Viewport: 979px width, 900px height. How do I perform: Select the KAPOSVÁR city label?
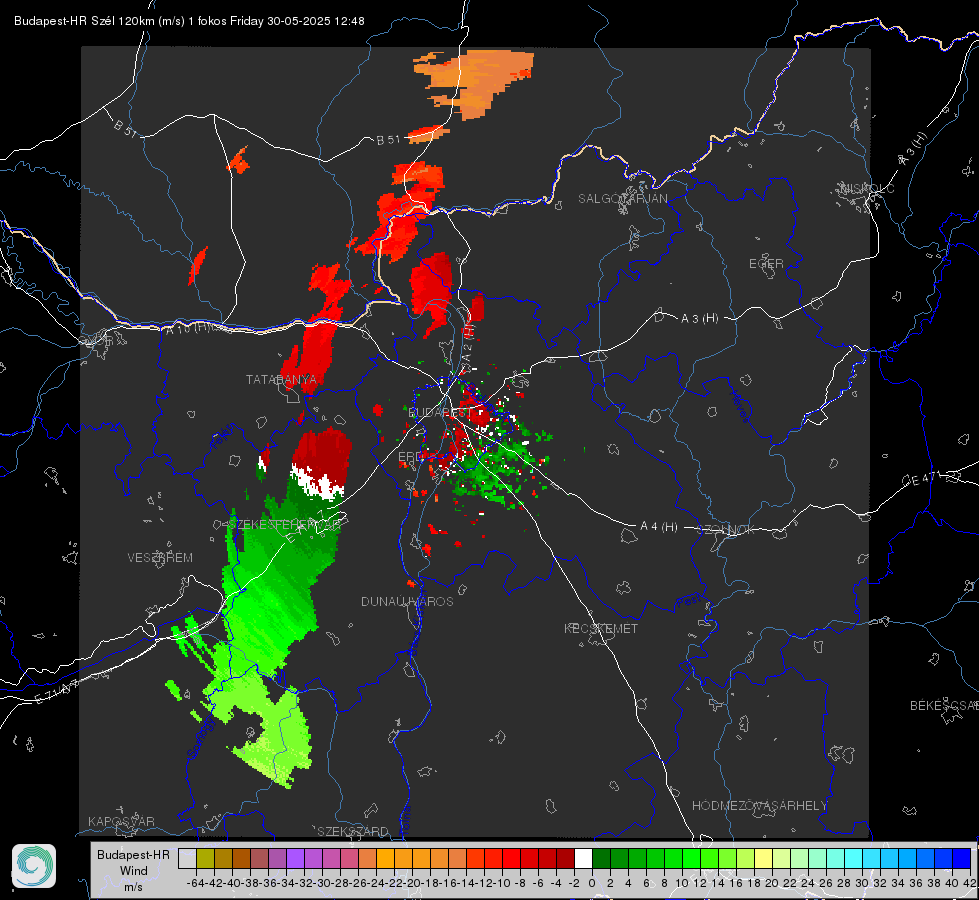[x=121, y=821]
